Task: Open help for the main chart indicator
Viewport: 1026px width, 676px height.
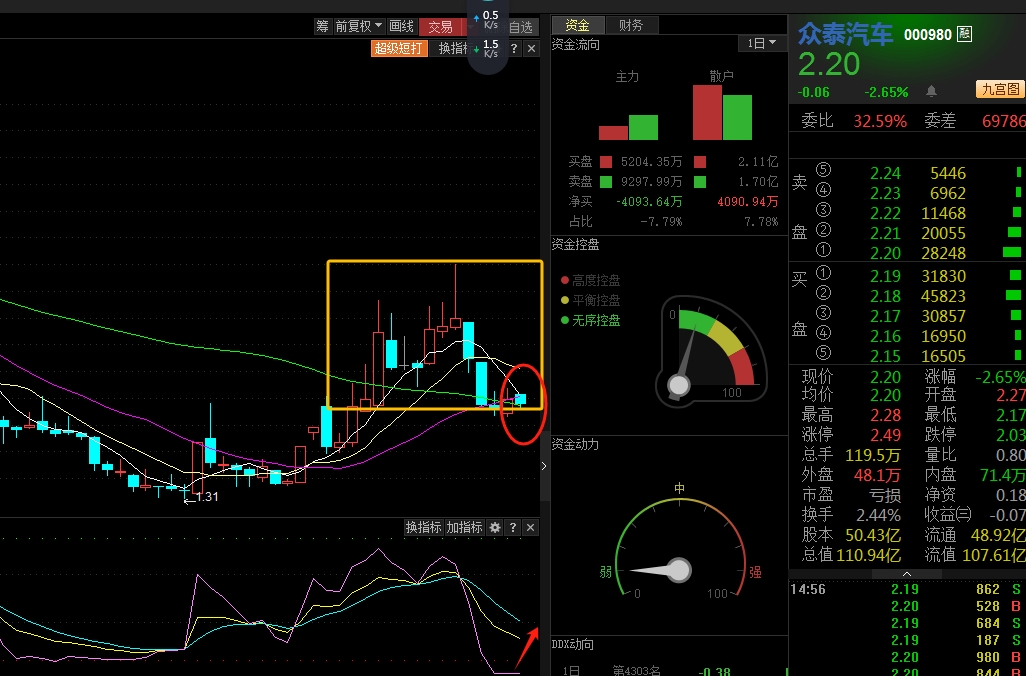Action: [x=514, y=48]
